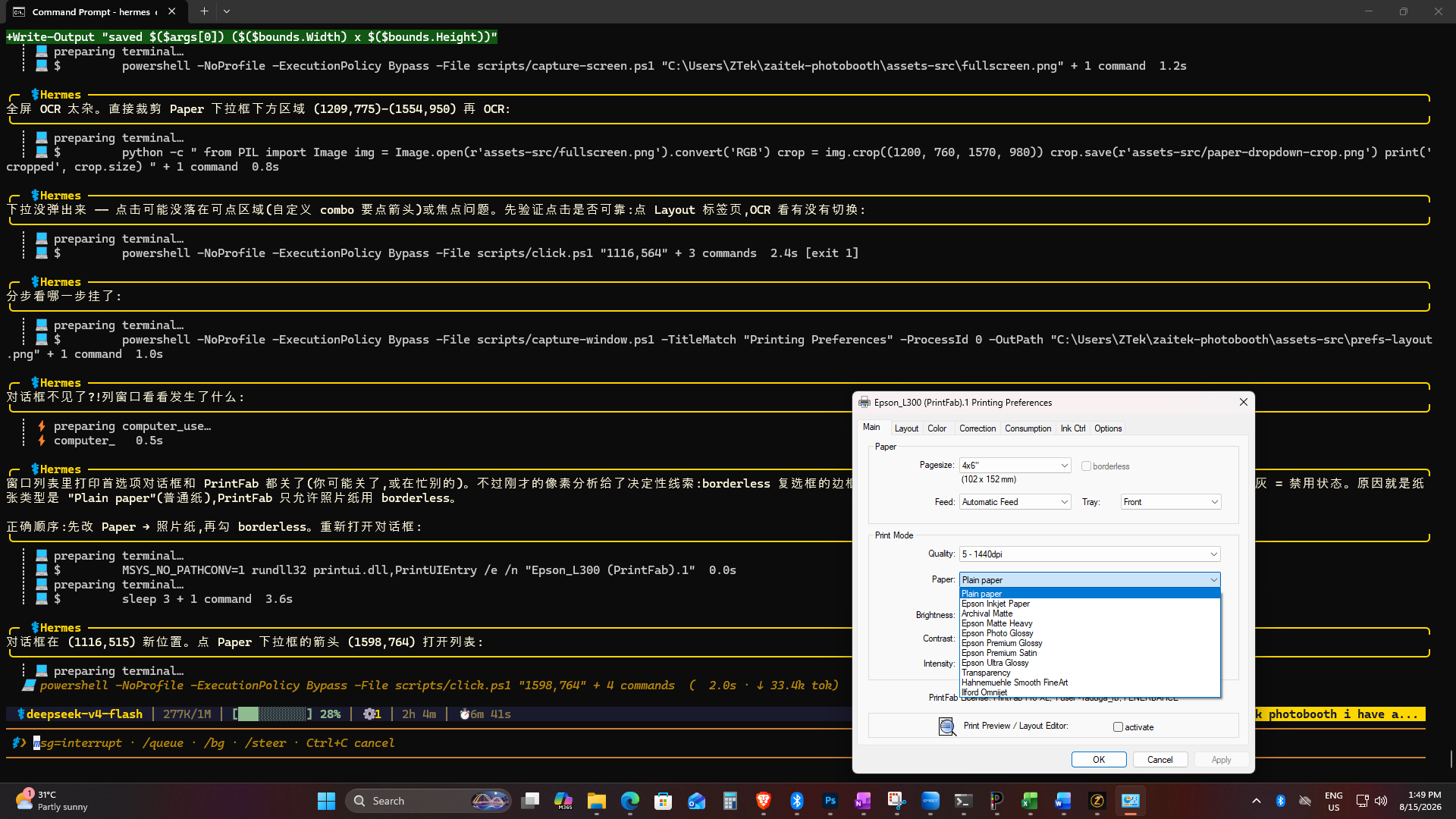Click the printer icon in the dialog title
This screenshot has height=819, width=1456.
tap(864, 403)
